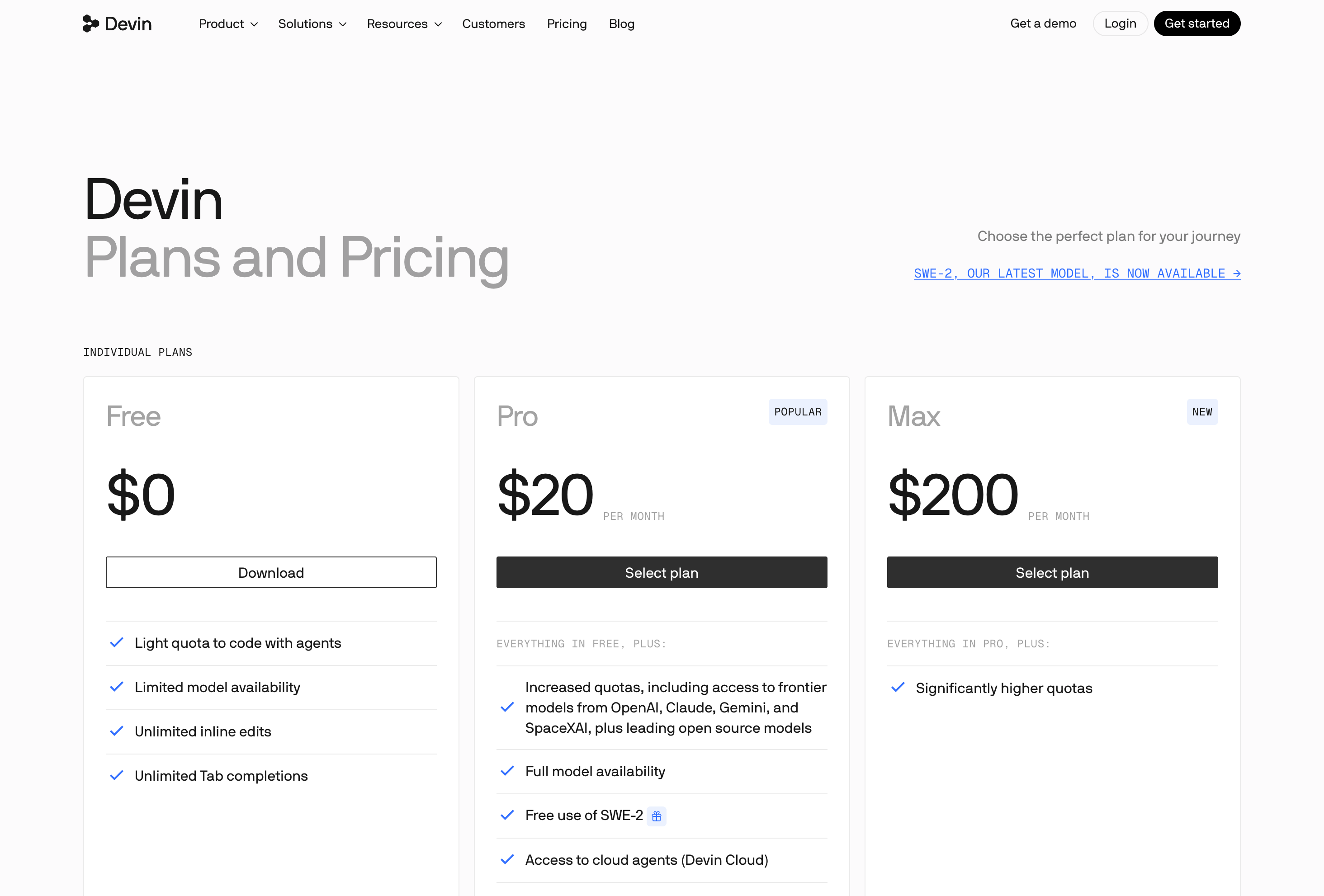Open the Customers page

click(x=493, y=24)
